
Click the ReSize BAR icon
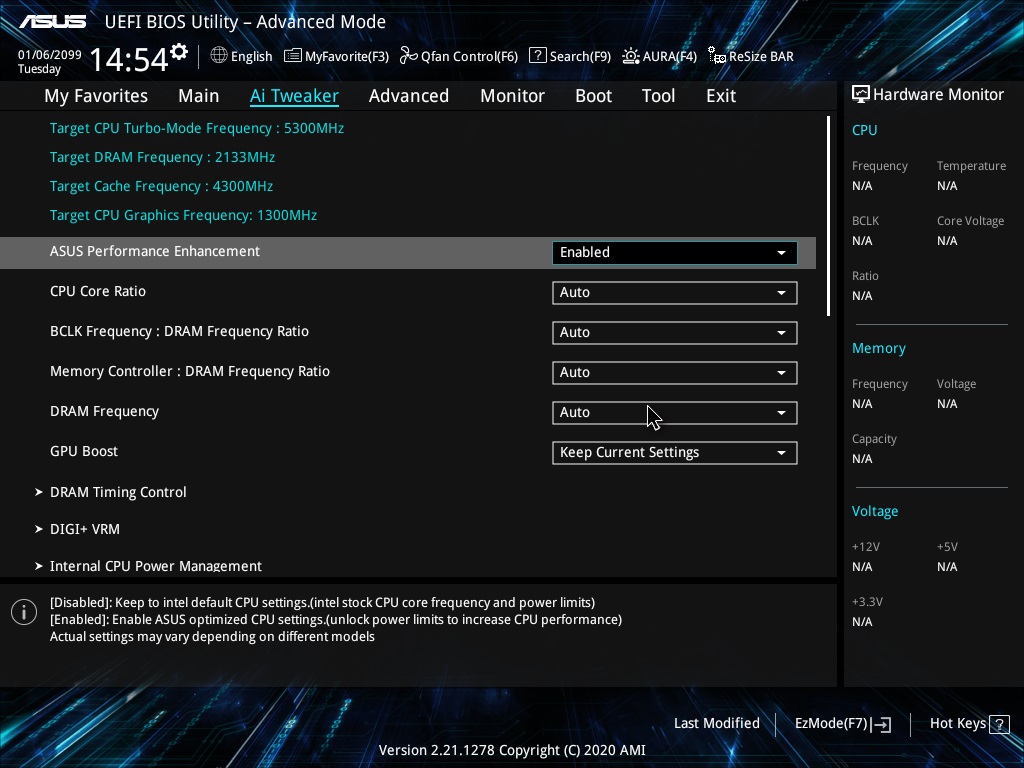tap(717, 56)
